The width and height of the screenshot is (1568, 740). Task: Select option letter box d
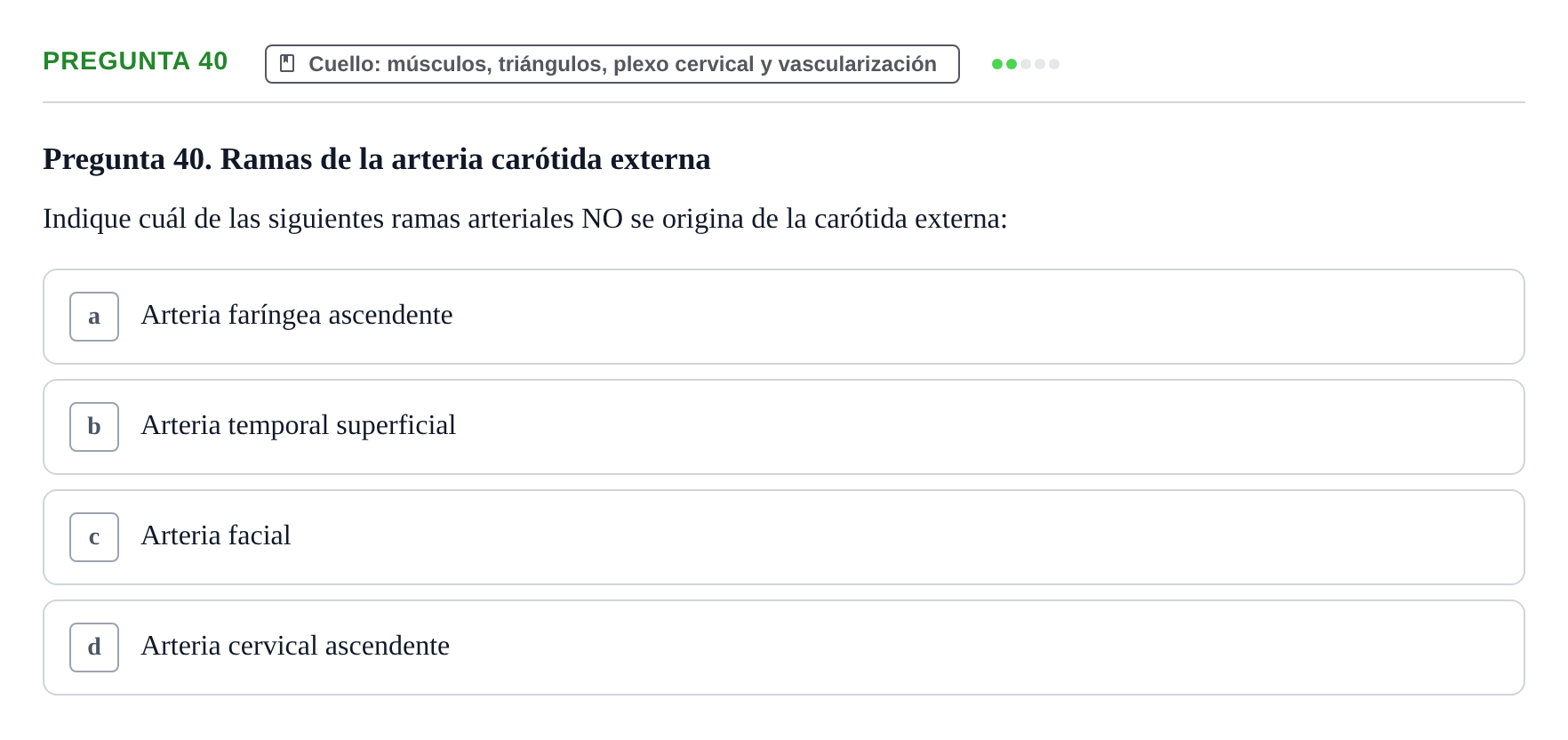94,647
